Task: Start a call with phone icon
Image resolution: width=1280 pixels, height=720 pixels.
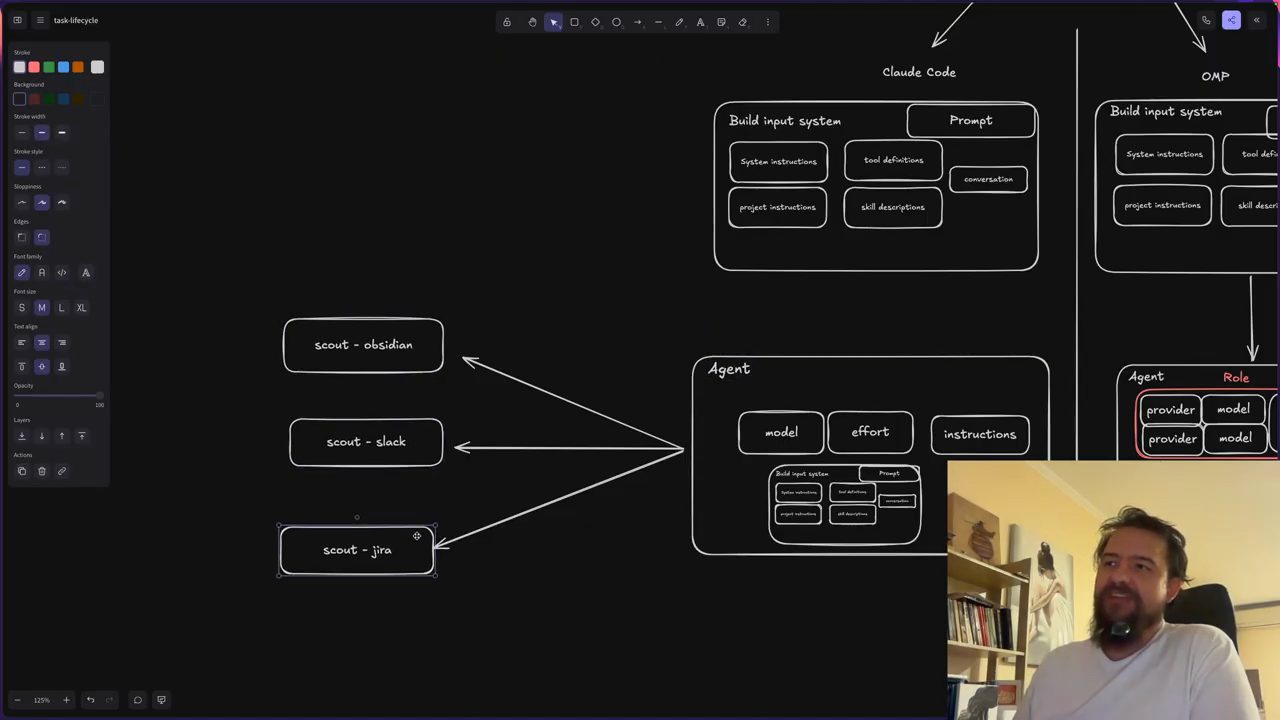Action: (1206, 20)
